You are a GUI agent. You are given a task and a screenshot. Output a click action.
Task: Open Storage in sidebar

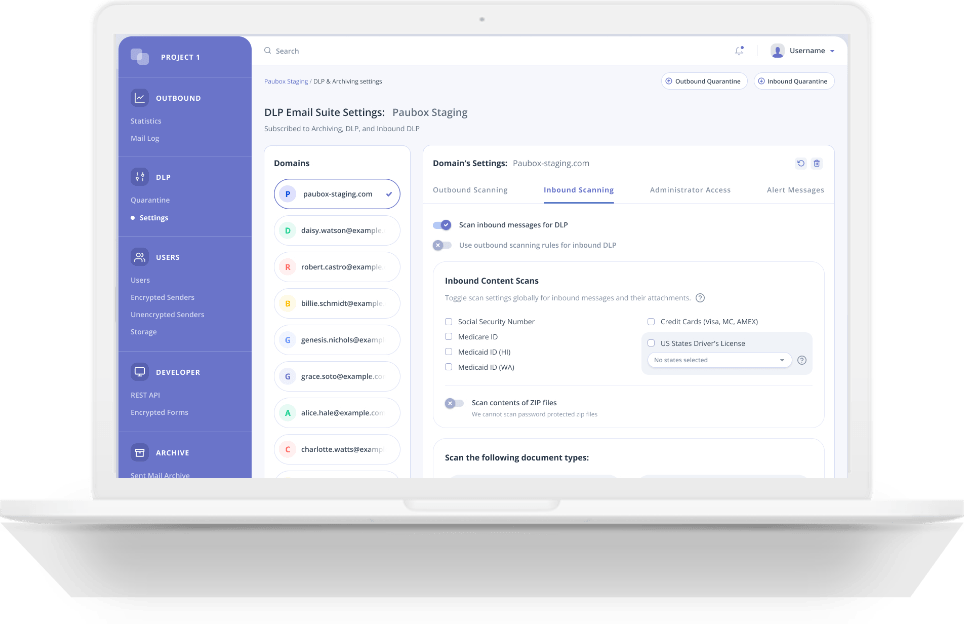click(143, 332)
